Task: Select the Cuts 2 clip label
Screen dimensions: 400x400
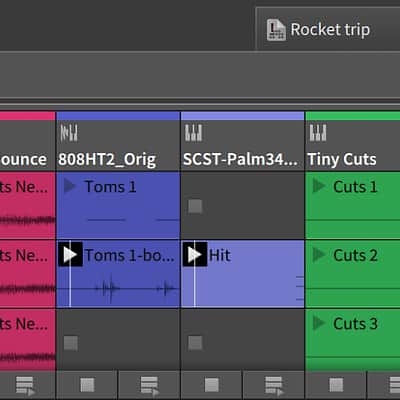Action: click(355, 255)
